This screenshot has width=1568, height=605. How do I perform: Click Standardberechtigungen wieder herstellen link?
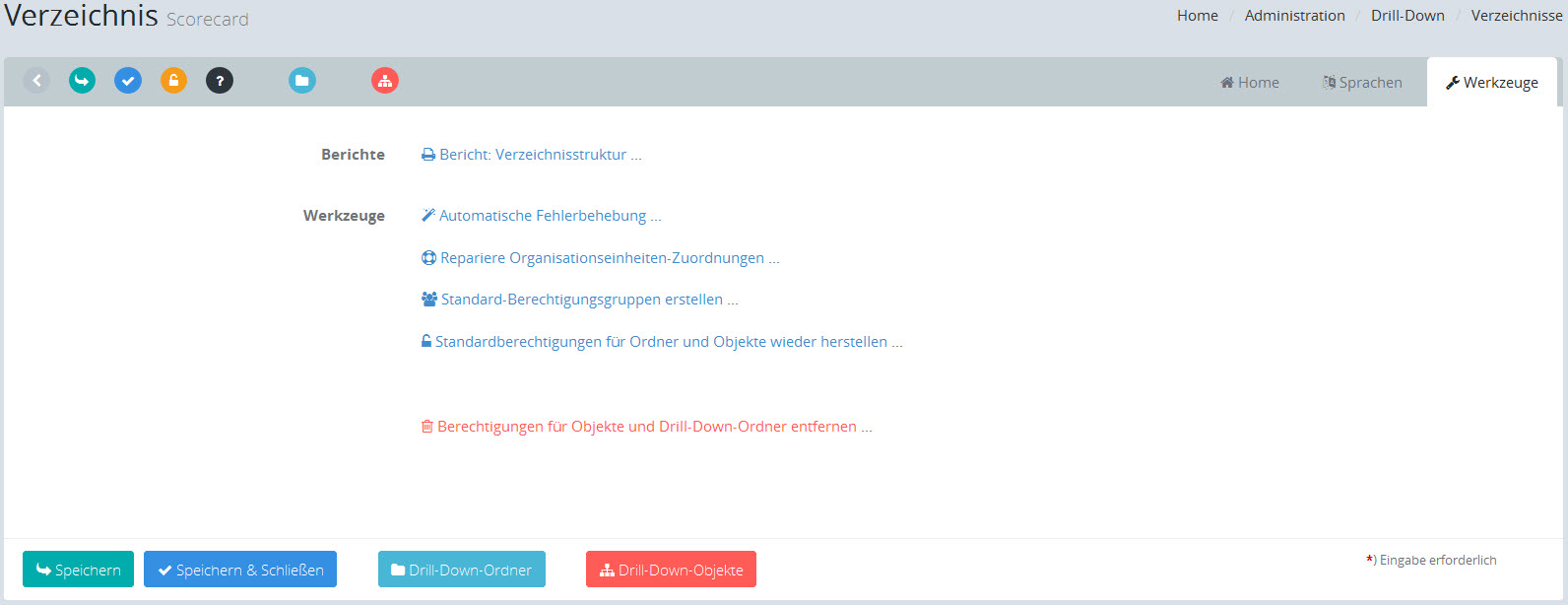pos(662,342)
